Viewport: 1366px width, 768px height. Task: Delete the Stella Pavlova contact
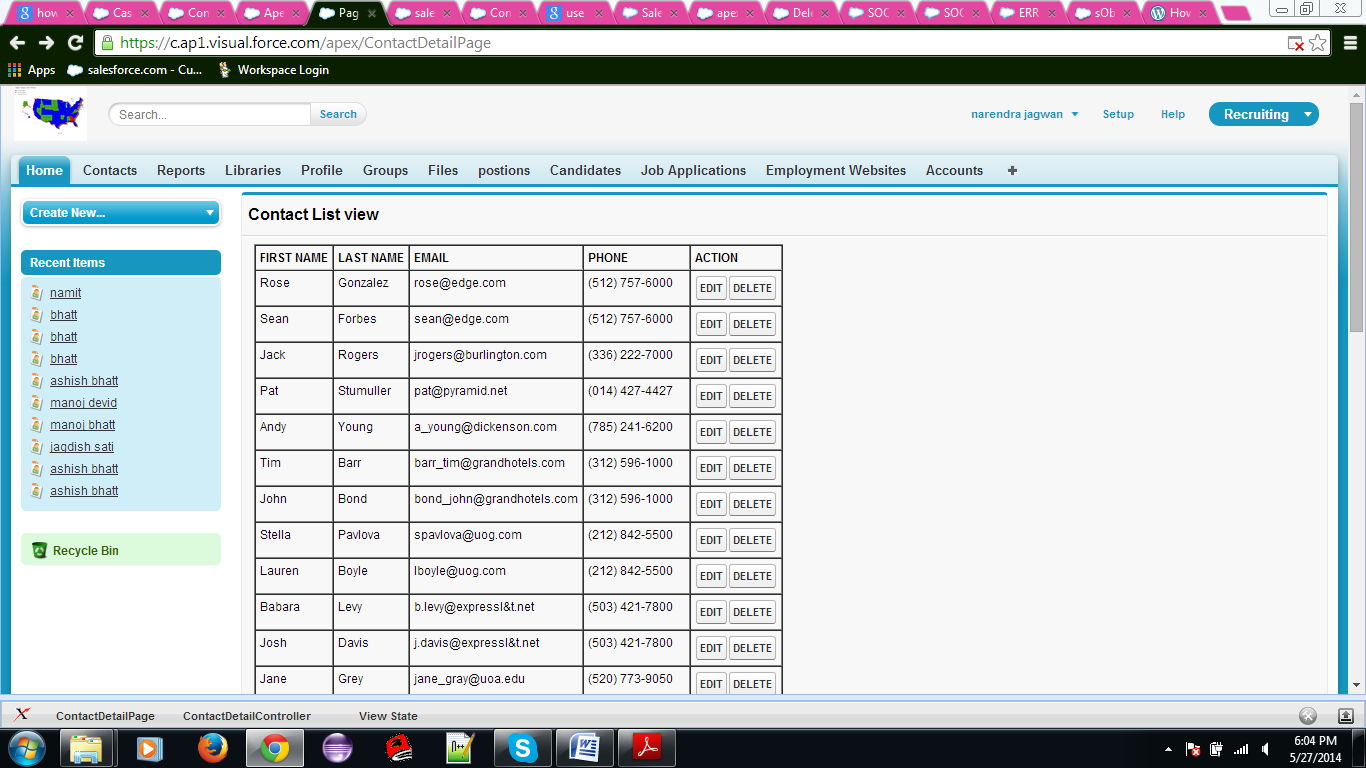click(752, 540)
